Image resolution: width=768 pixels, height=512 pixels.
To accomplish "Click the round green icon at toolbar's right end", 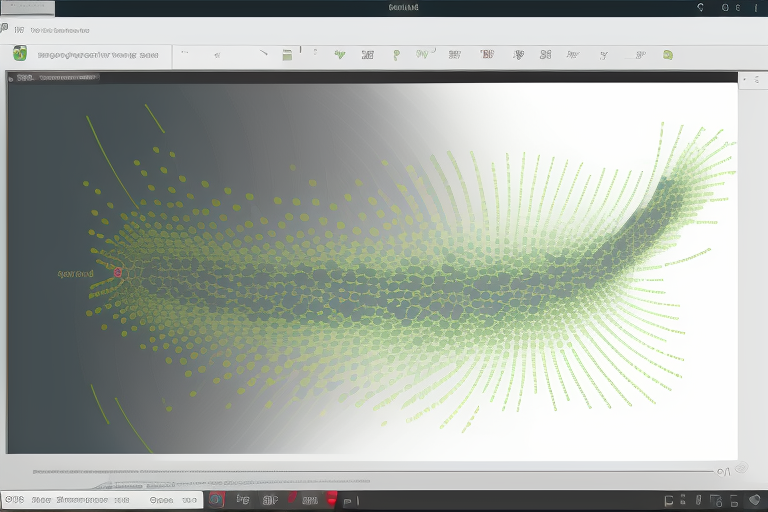I will click(667, 55).
